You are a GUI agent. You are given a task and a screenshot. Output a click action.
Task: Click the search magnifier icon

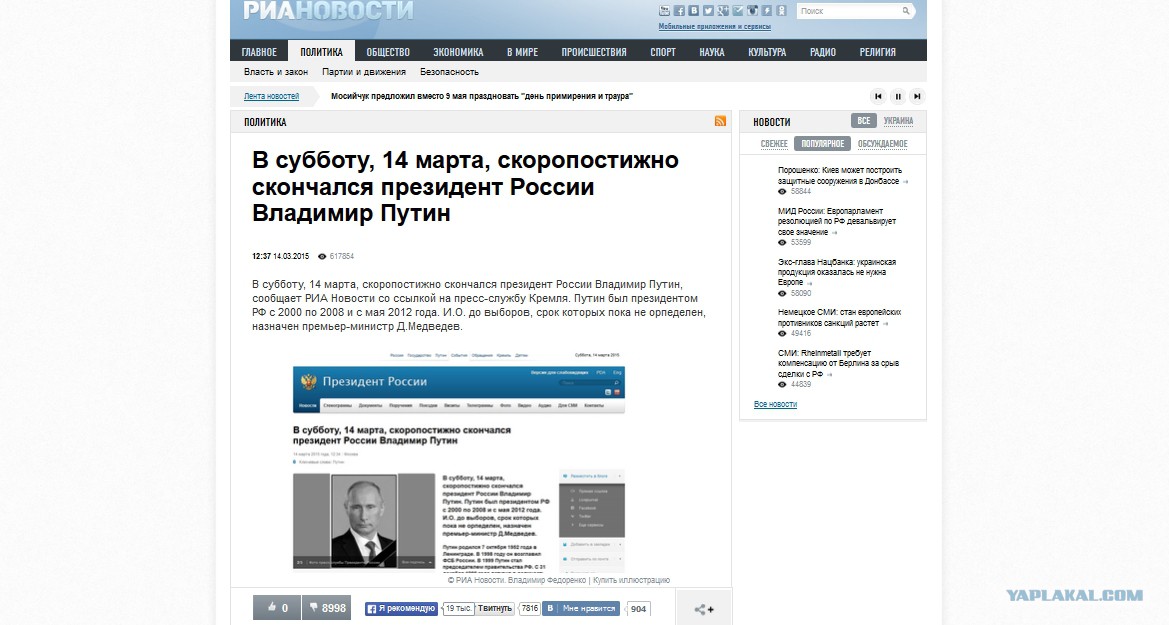(906, 11)
